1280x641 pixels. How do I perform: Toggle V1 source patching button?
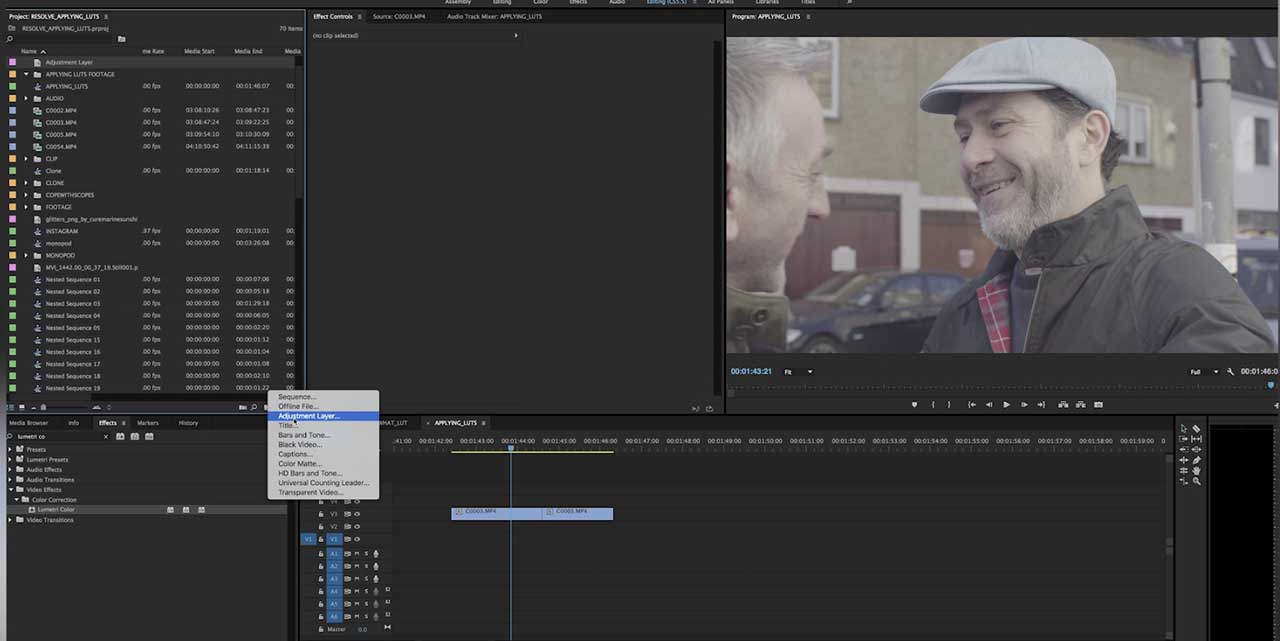(x=308, y=539)
